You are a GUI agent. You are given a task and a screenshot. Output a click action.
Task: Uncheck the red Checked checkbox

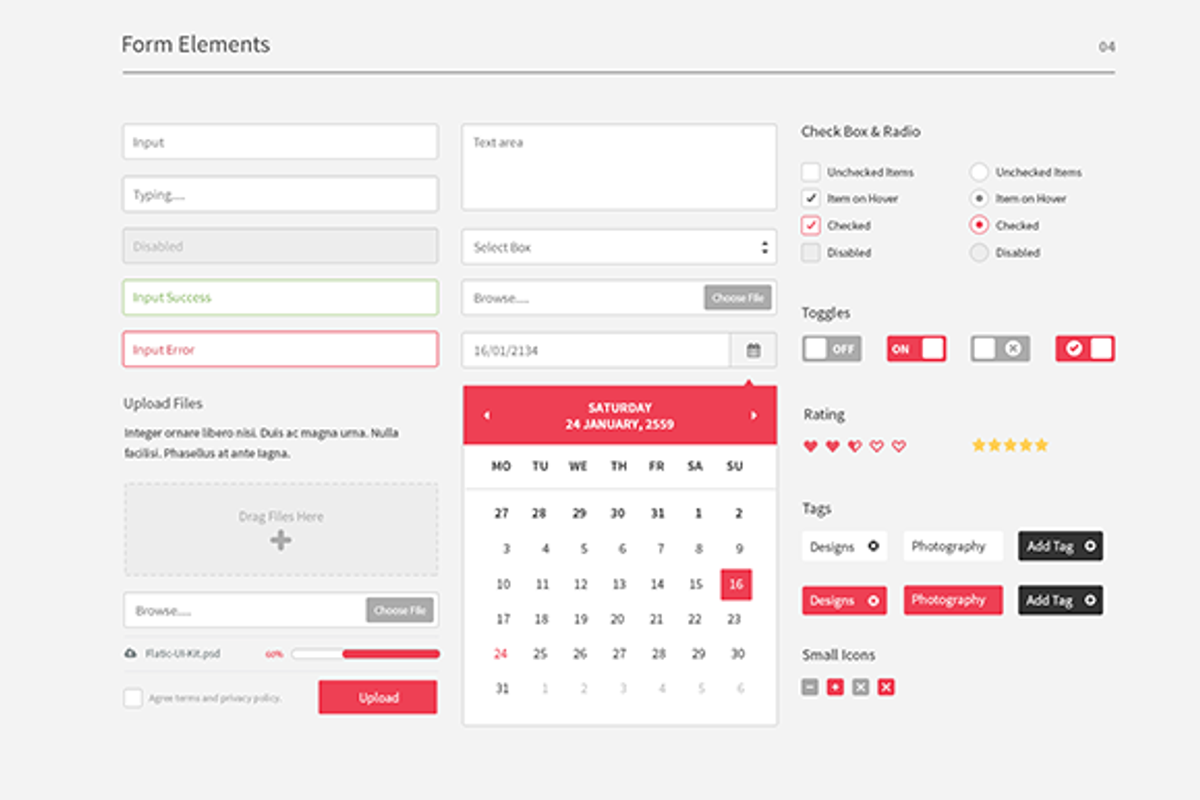811,225
